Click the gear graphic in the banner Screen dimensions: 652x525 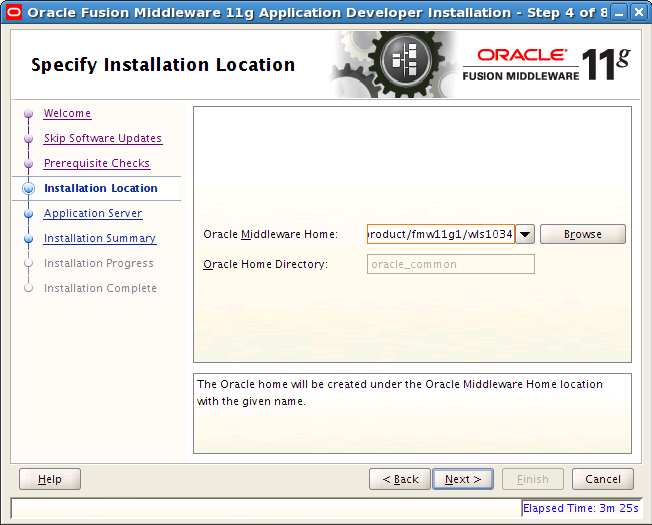(395, 64)
